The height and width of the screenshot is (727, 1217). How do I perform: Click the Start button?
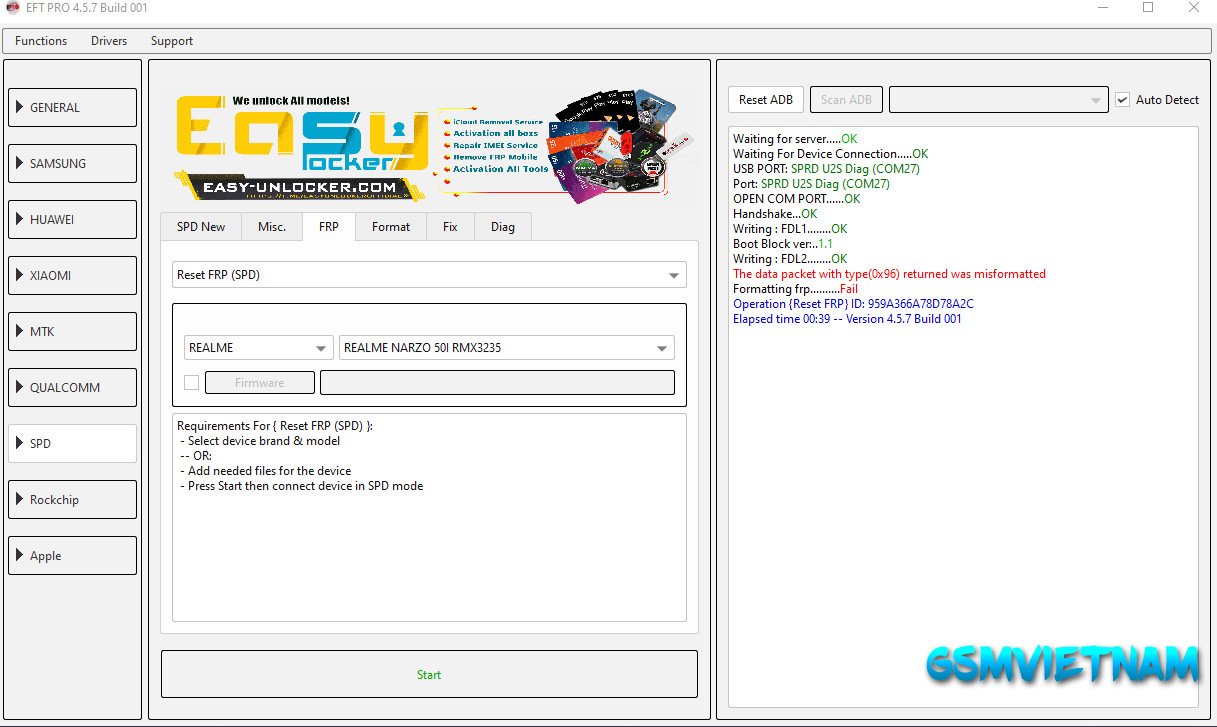pos(429,674)
